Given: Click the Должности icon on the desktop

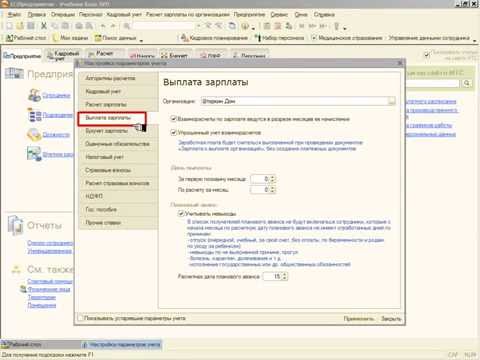Looking at the screenshot, I should (x=34, y=135).
